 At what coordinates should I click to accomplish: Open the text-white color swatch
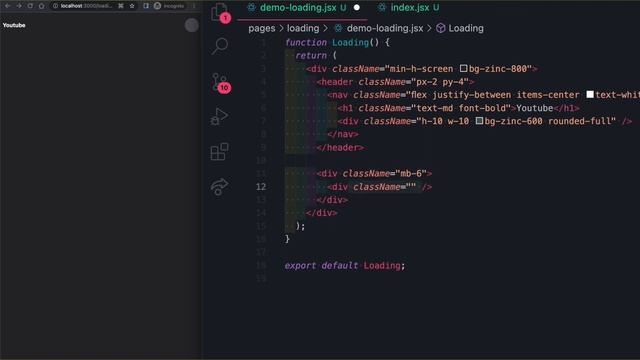click(x=590, y=95)
